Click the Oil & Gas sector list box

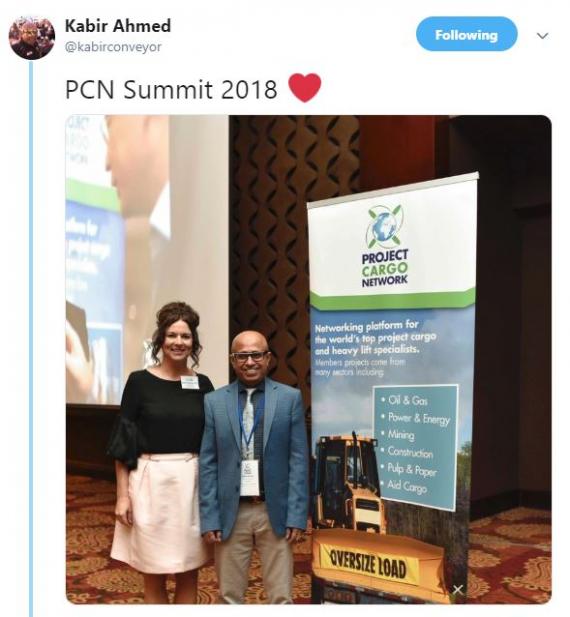pyautogui.click(x=415, y=446)
